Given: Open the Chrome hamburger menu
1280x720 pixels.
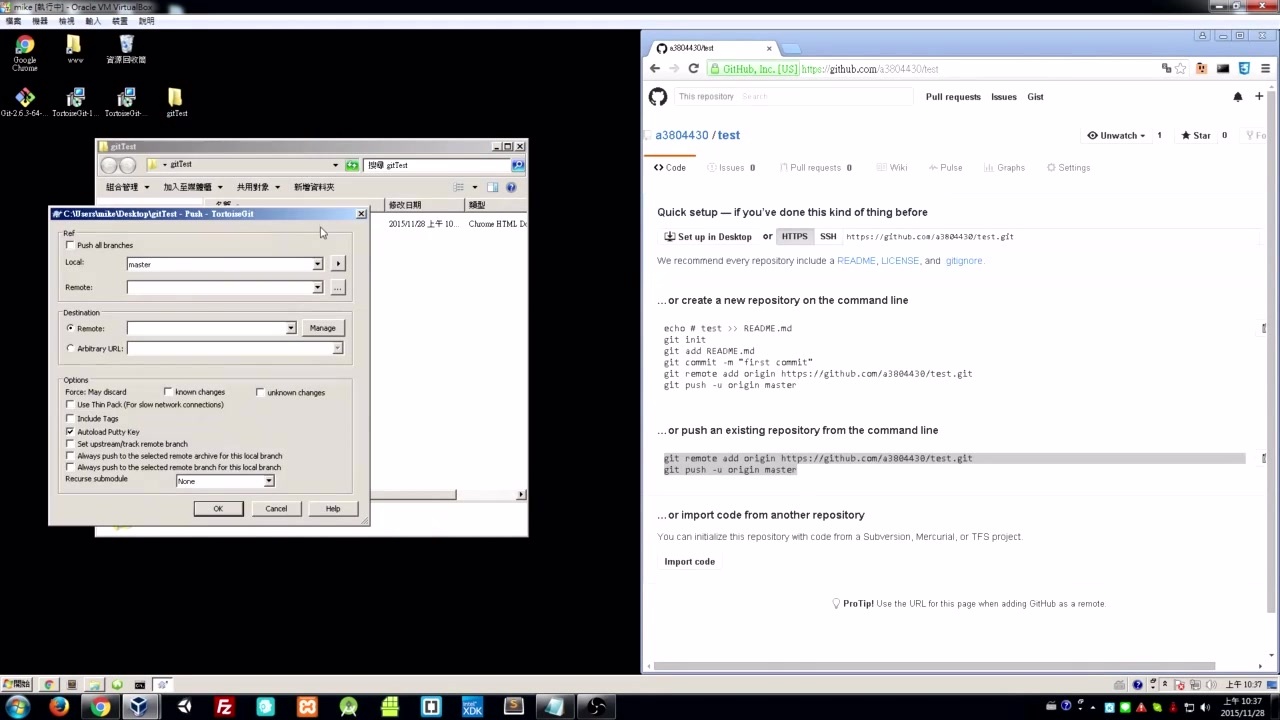Looking at the screenshot, I should pyautogui.click(x=1265, y=69).
